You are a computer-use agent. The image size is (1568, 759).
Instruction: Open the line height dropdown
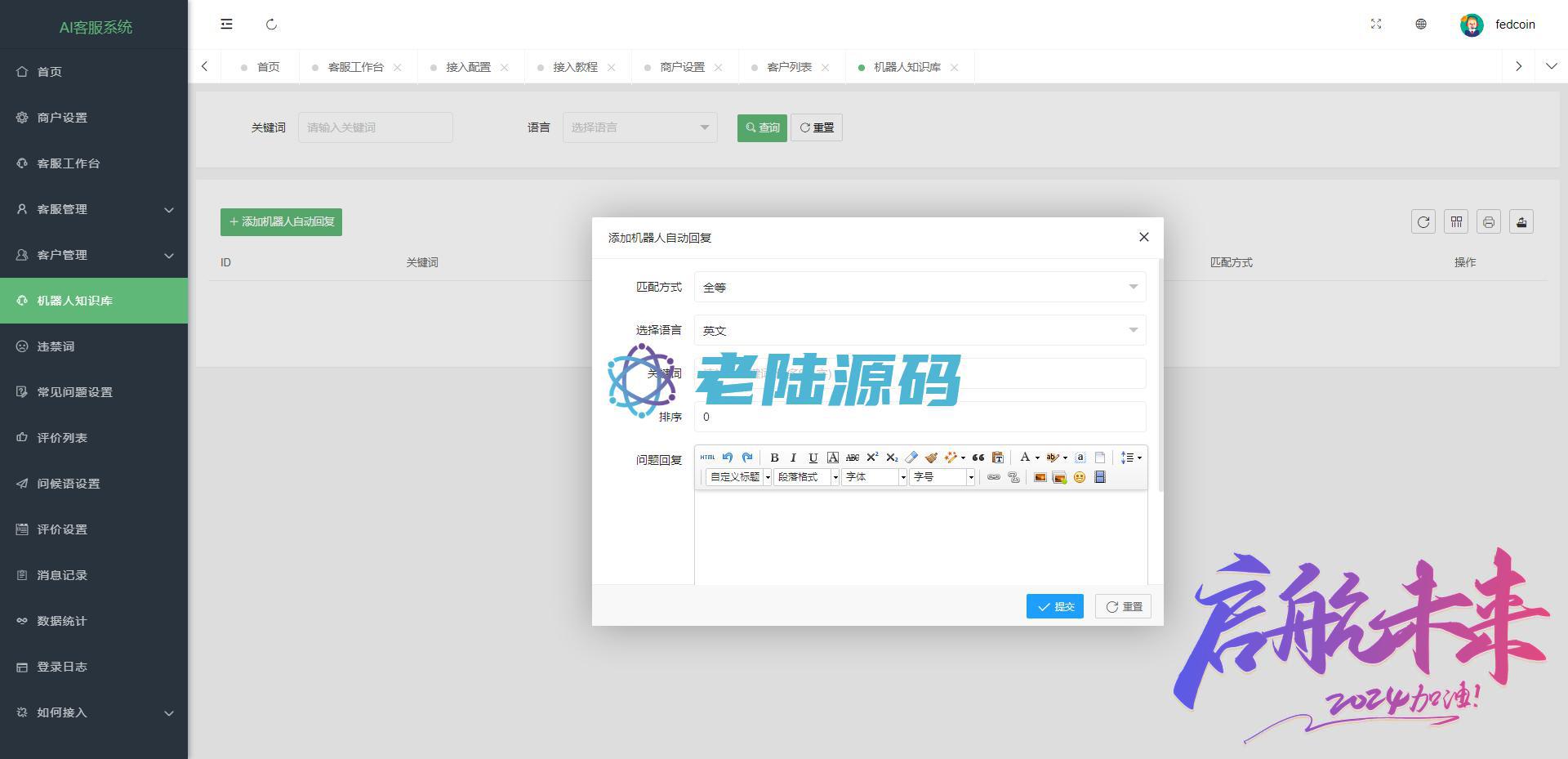tap(1131, 458)
